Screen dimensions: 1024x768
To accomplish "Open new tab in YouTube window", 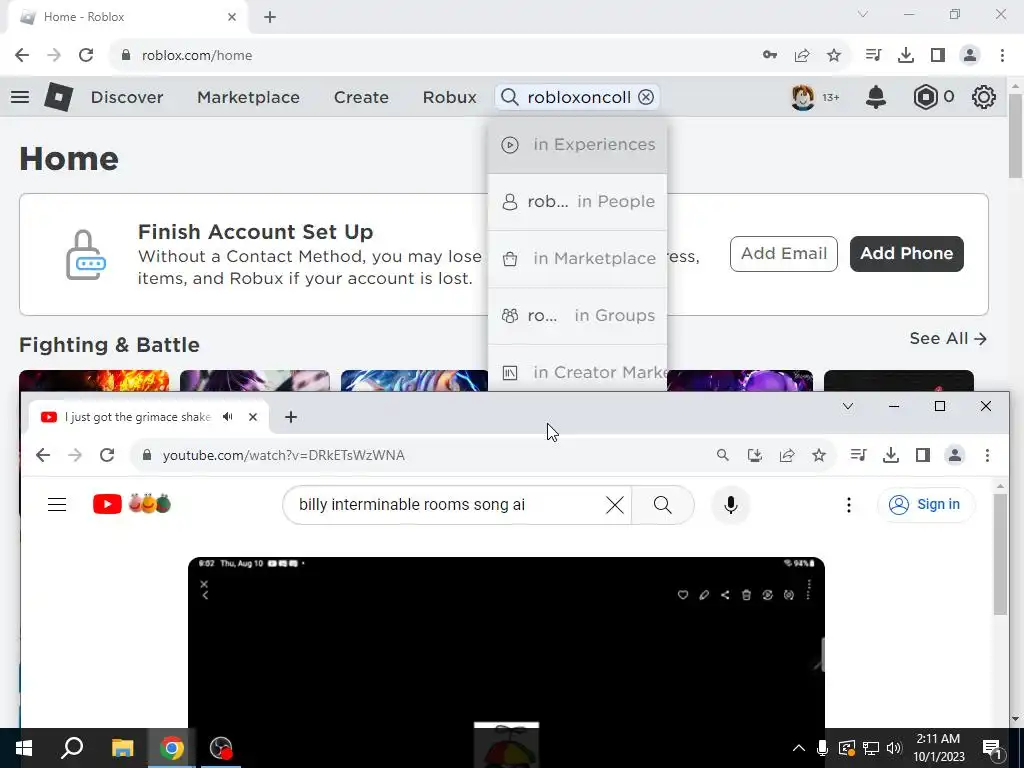I will coord(291,417).
